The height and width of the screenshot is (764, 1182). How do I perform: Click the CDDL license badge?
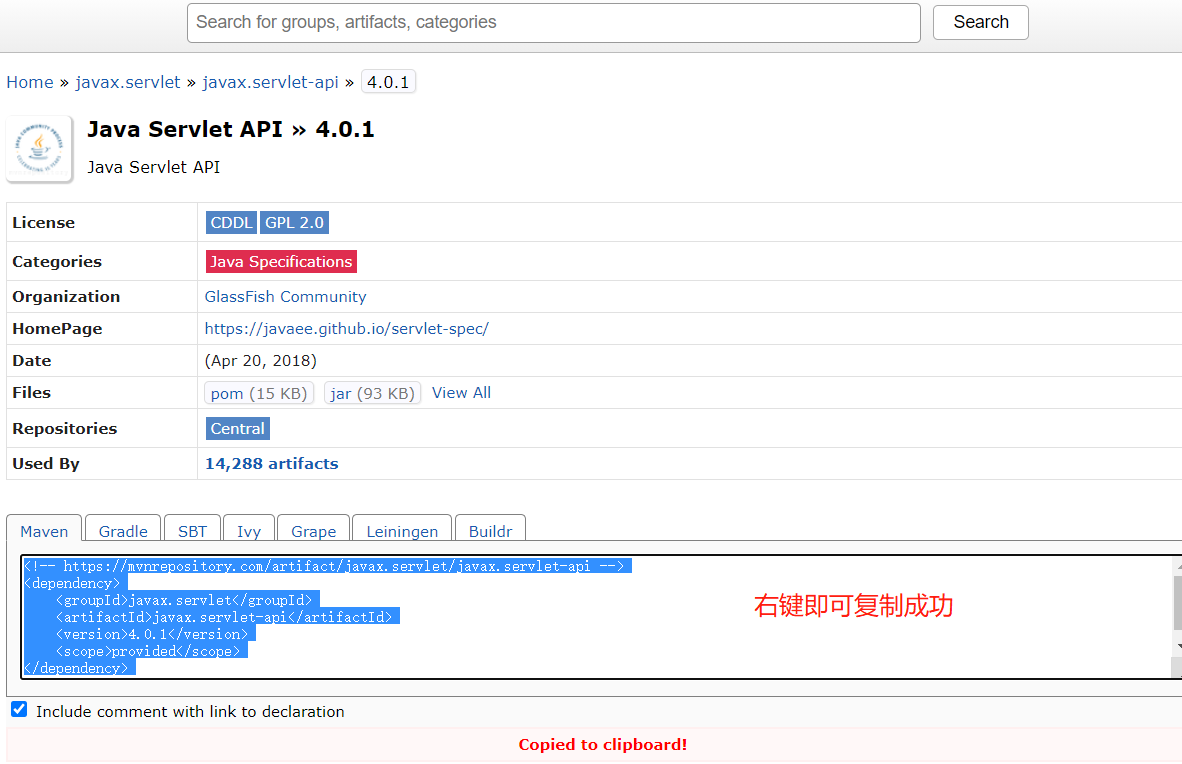point(231,222)
